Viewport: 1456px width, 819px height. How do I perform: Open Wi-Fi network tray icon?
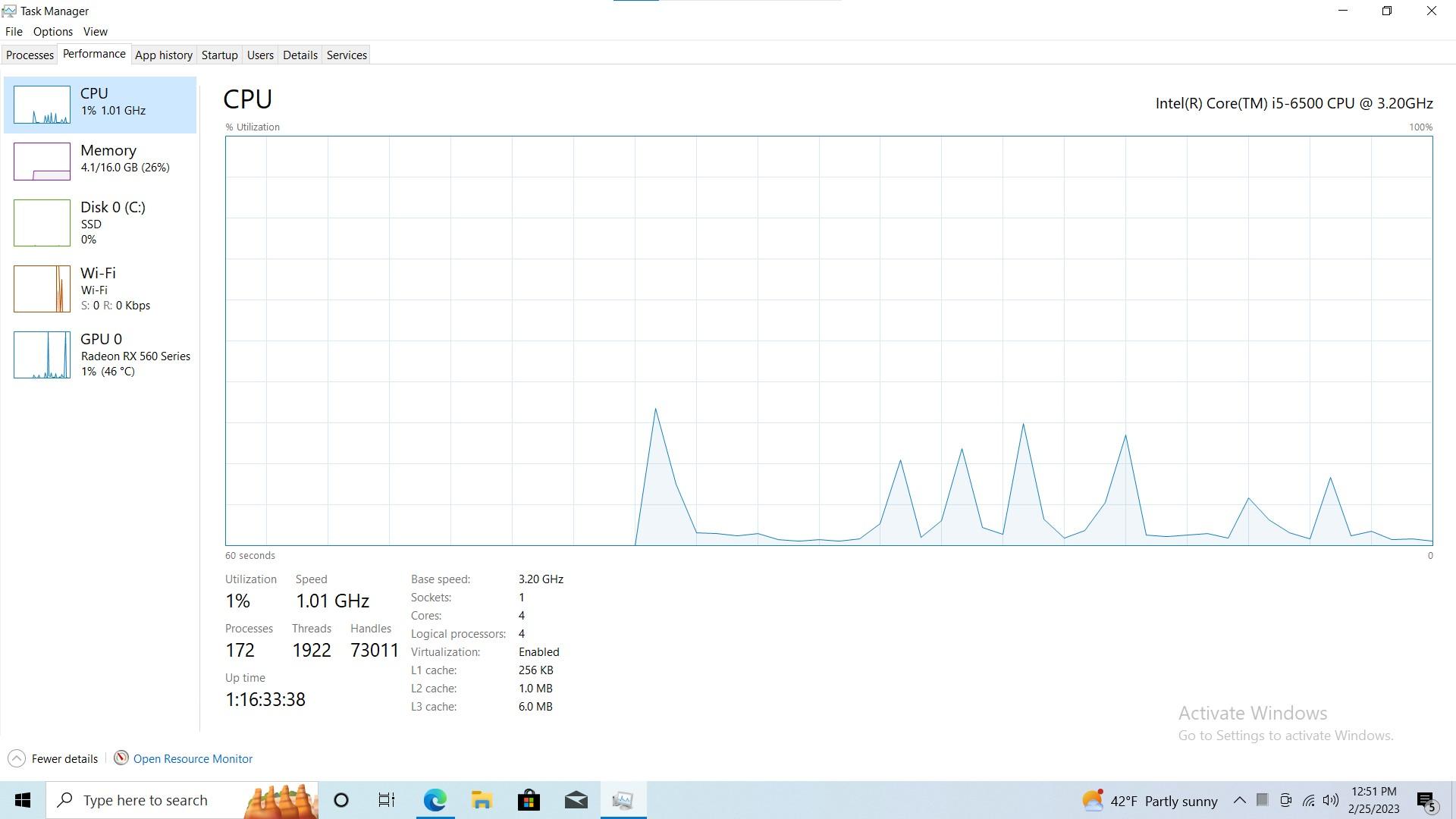pos(1309,800)
